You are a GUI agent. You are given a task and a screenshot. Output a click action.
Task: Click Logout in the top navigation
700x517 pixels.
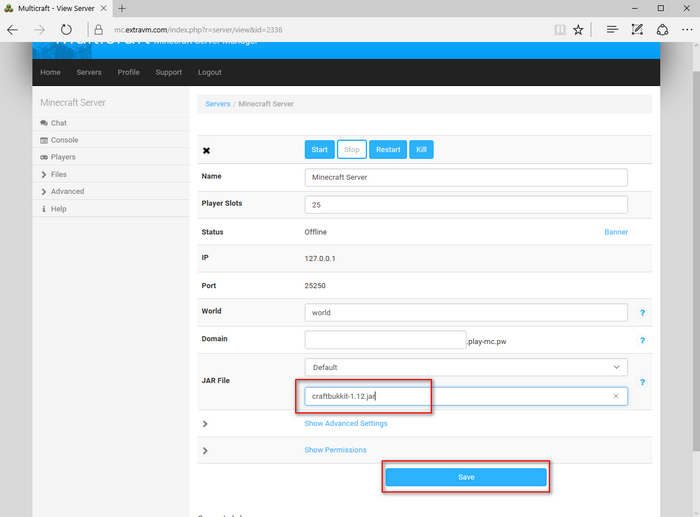tap(210, 72)
